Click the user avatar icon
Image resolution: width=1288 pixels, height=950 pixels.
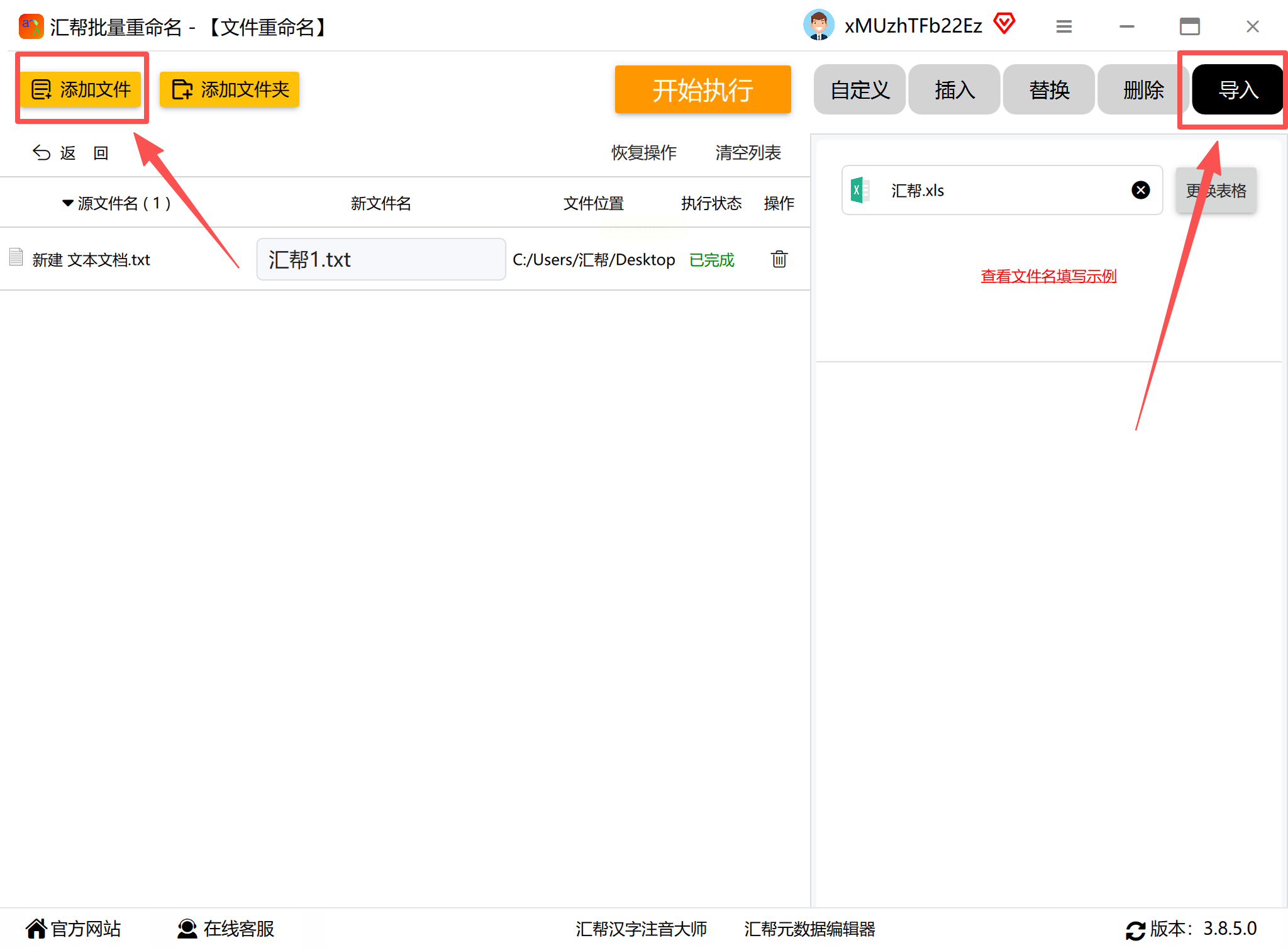click(818, 26)
